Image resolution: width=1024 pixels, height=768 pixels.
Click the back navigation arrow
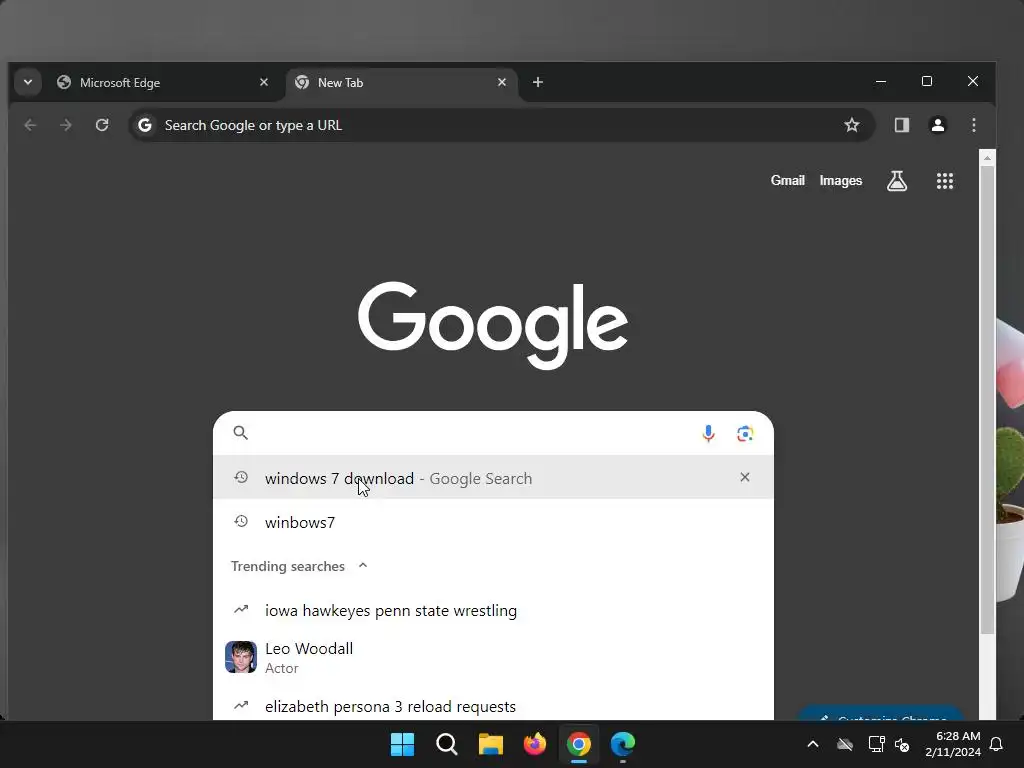tap(30, 125)
